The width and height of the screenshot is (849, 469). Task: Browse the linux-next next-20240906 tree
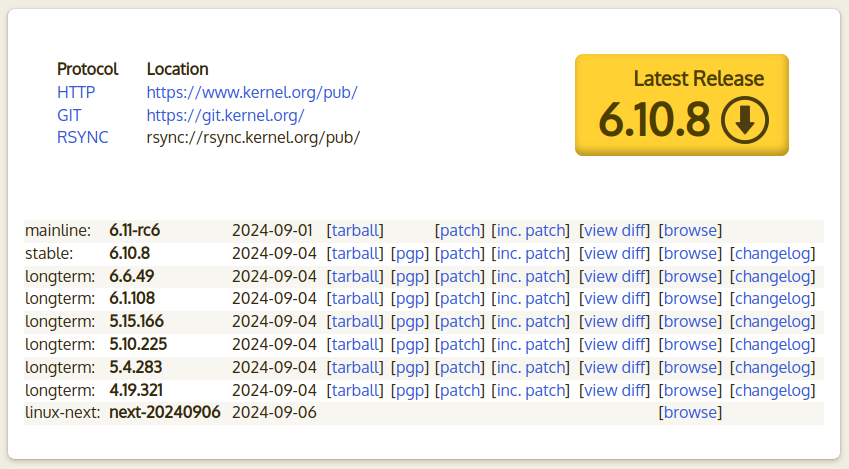click(690, 412)
